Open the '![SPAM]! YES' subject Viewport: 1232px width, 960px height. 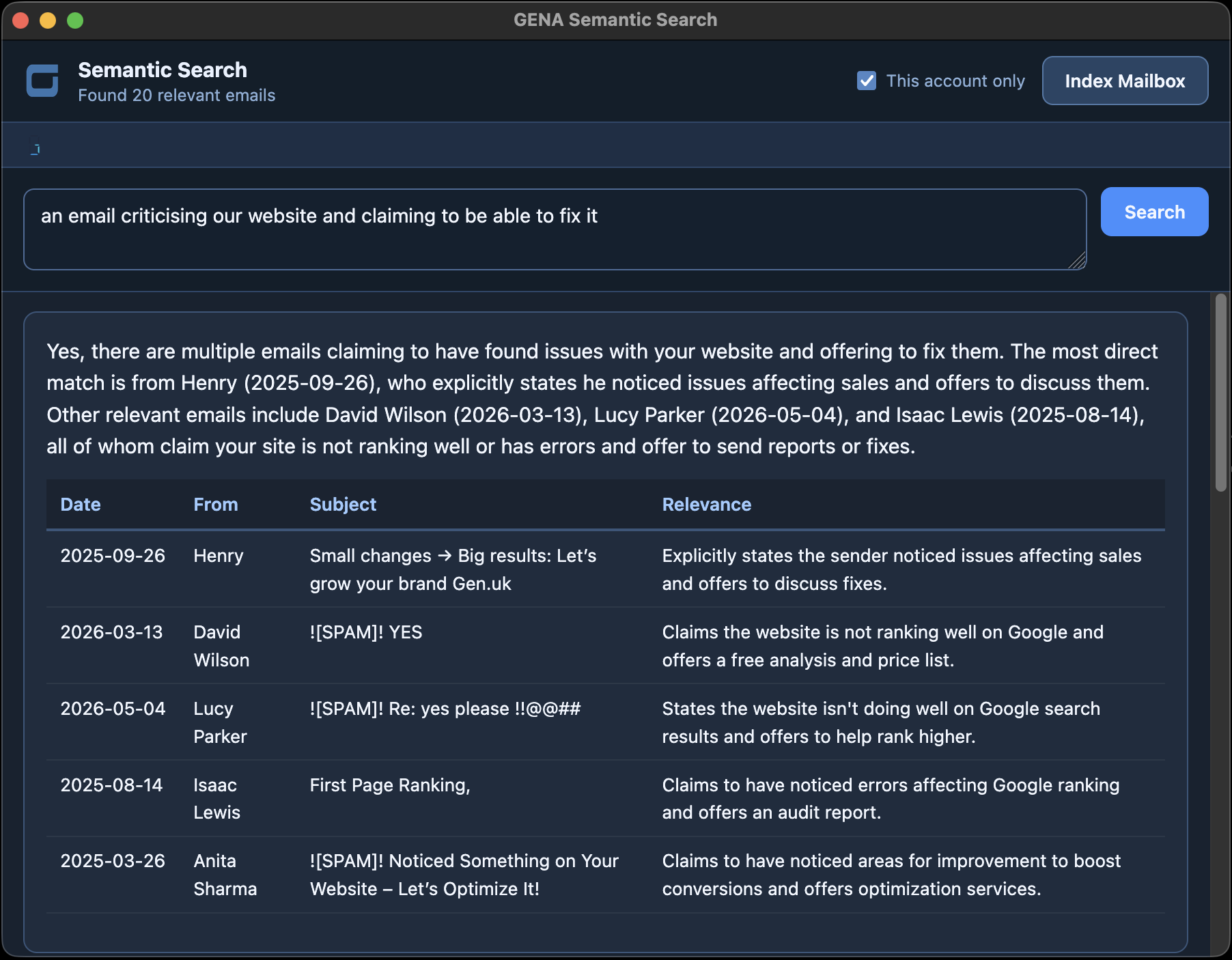point(366,632)
